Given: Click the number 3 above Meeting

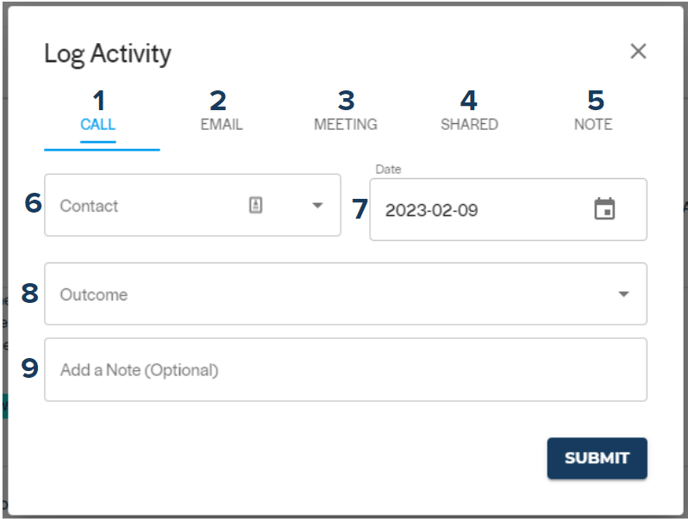Looking at the screenshot, I should 346,100.
